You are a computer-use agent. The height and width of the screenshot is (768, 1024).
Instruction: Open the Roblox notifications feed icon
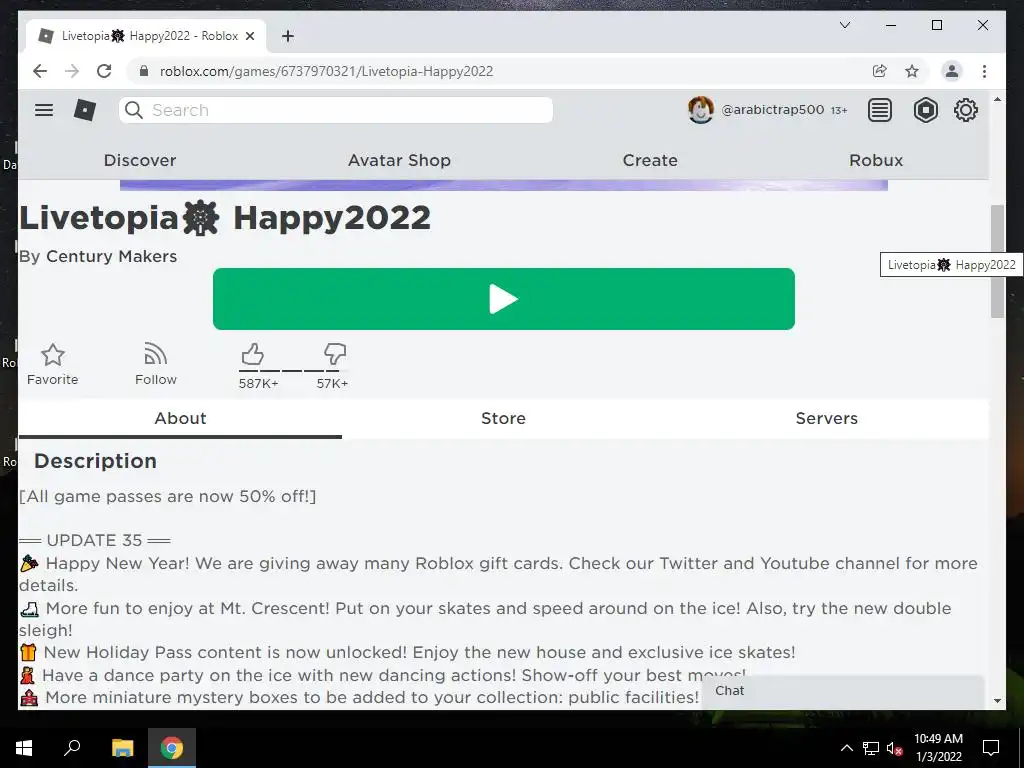(880, 110)
